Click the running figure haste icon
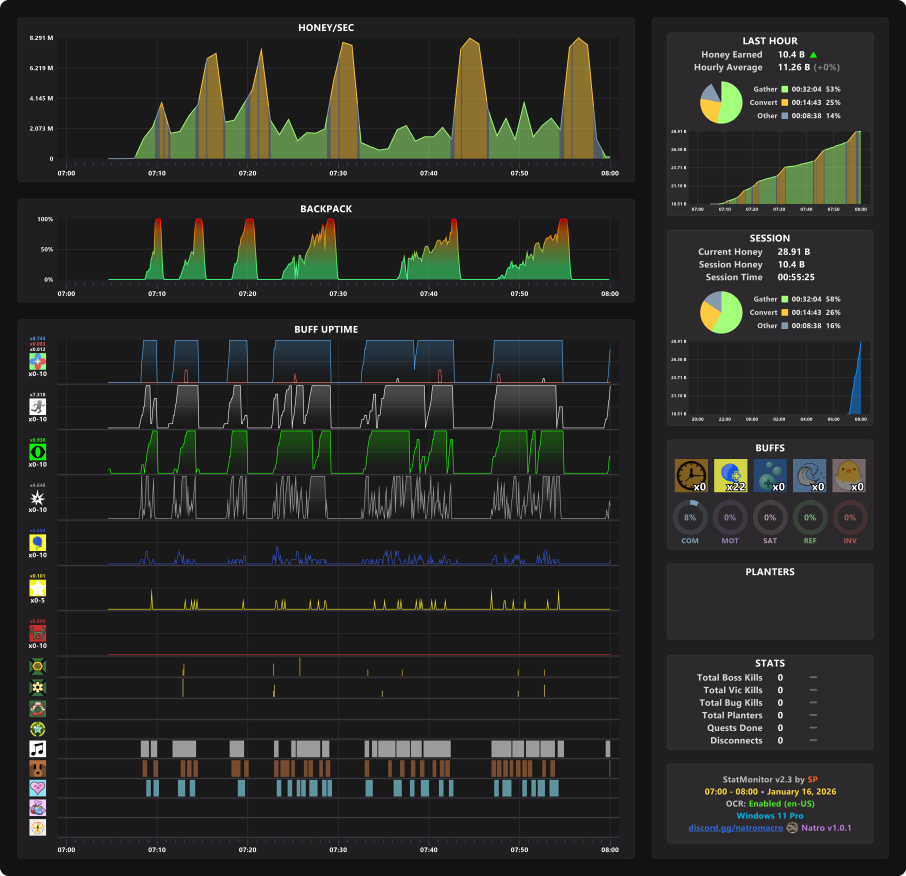The image size is (906, 876). click(38, 407)
